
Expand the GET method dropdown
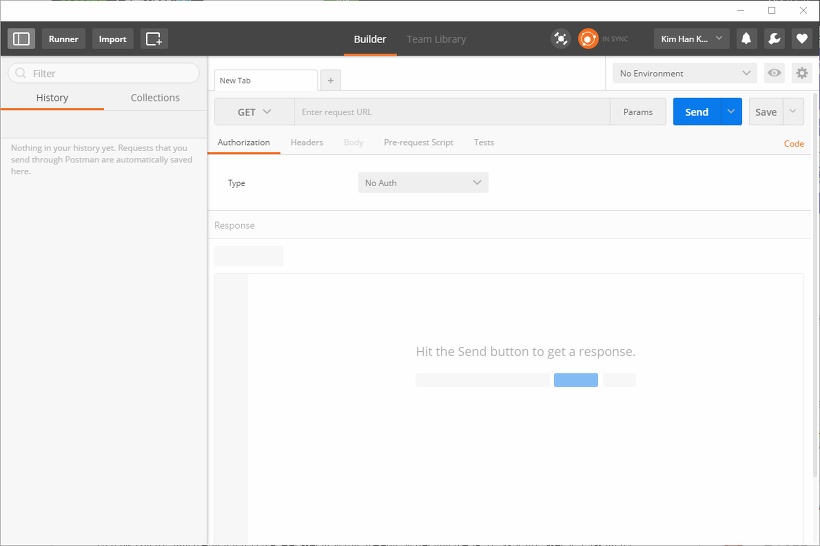[x=254, y=112]
